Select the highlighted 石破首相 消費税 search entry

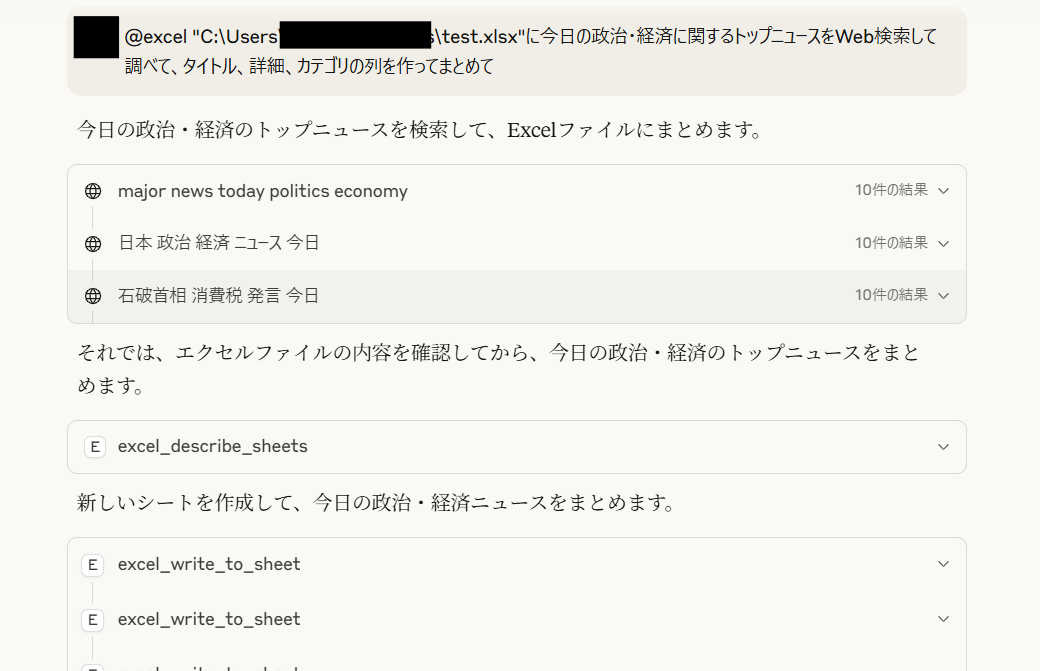coord(500,295)
